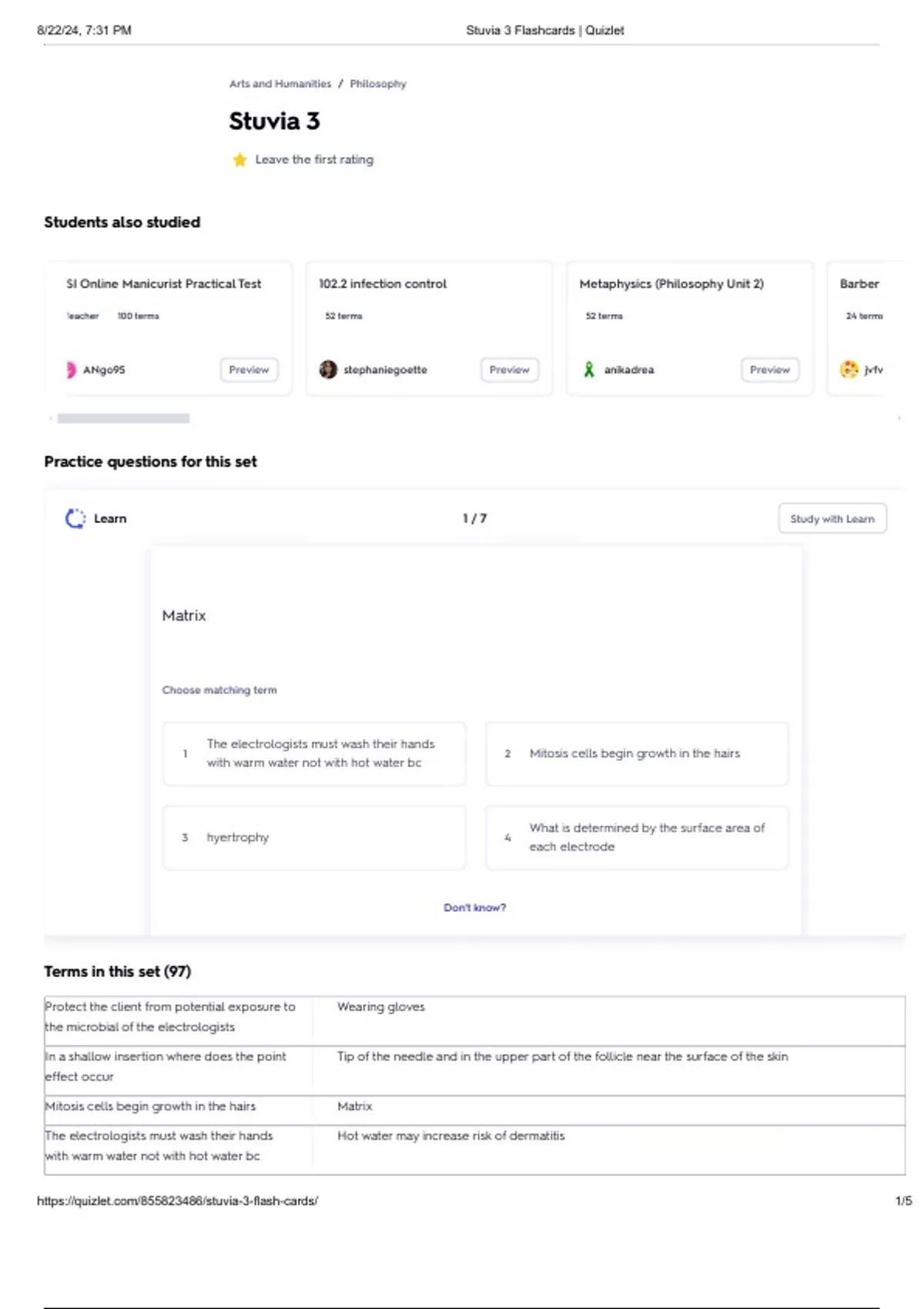Select answer option 3 'hyertrophy'
Screen dimensions: 924x1309
point(314,838)
